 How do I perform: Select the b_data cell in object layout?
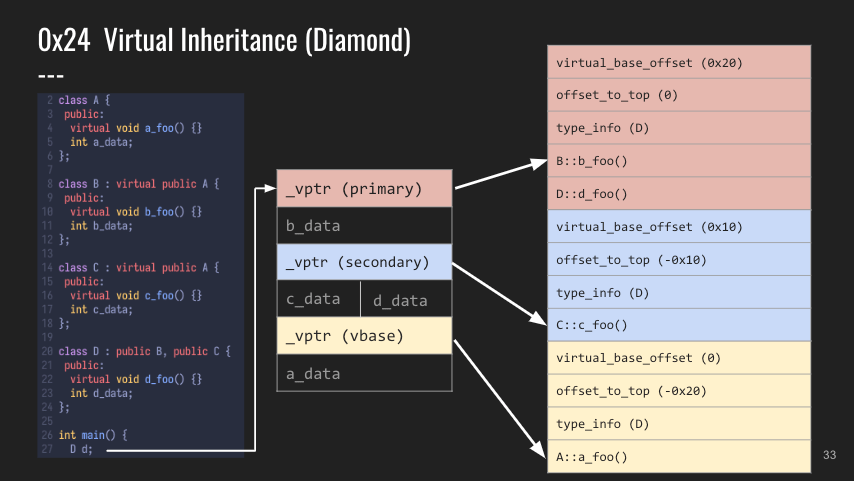(364, 226)
